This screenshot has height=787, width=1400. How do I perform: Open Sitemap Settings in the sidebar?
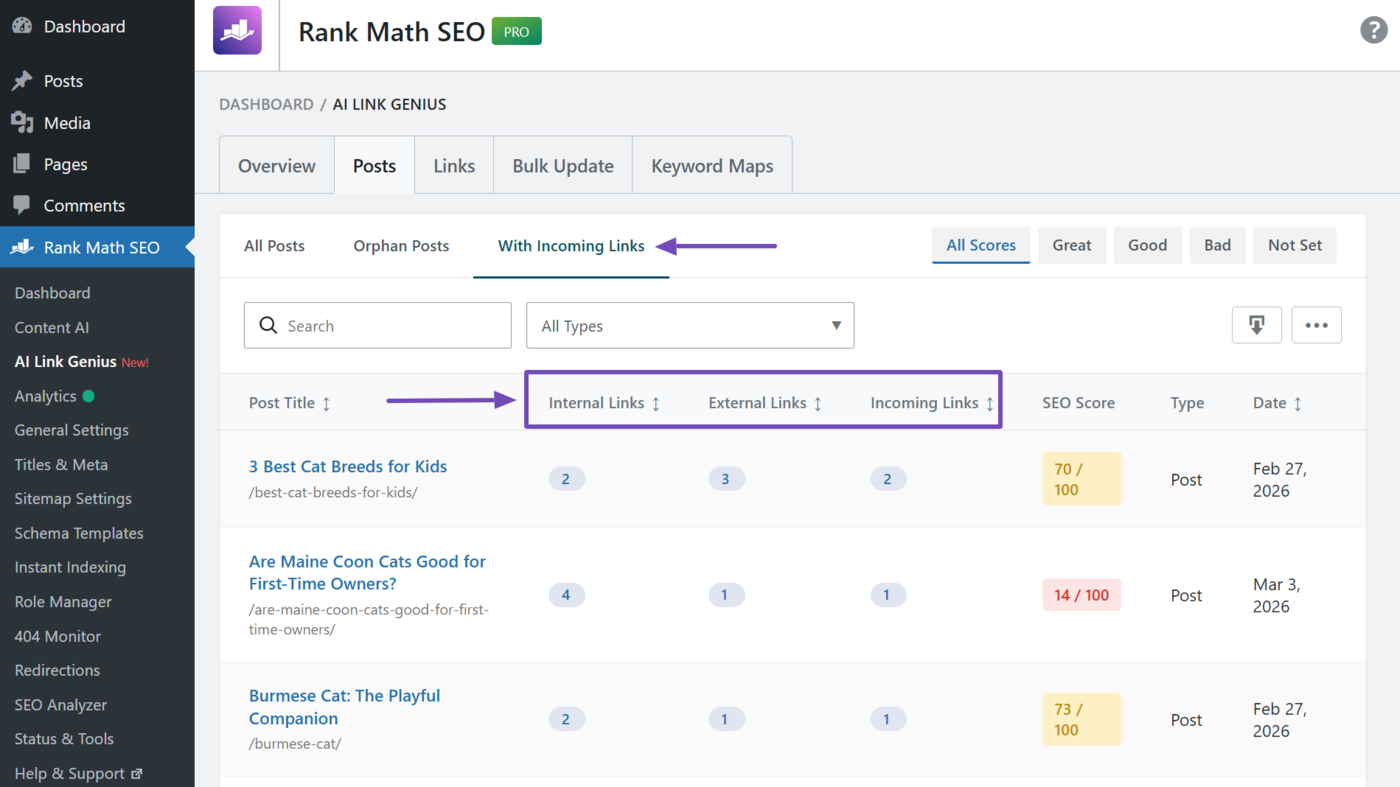pyautogui.click(x=73, y=498)
